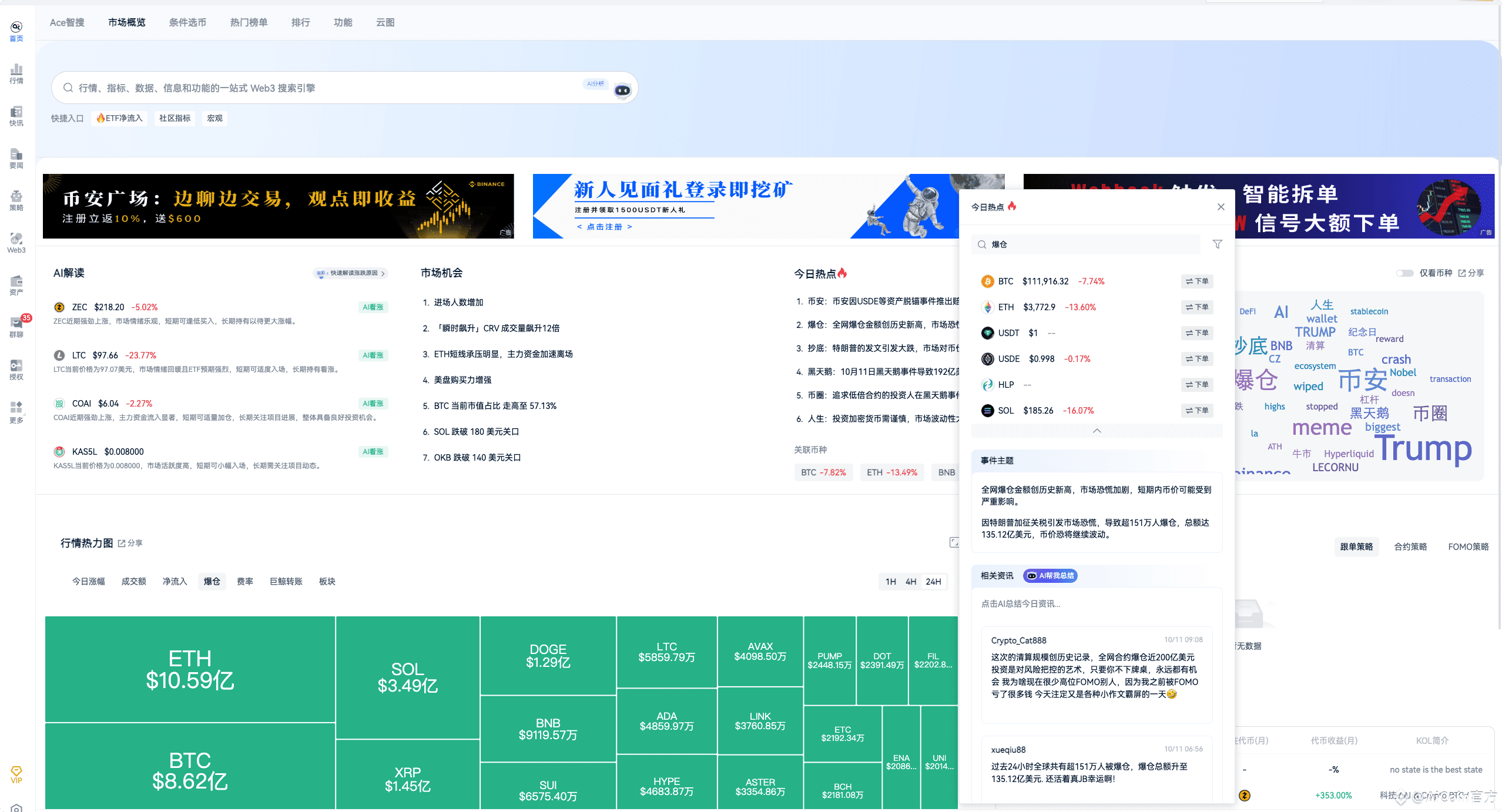Screen dimensions: 1502x812
Task: Open the 快讯 news flash sidebar icon
Action: point(16,116)
